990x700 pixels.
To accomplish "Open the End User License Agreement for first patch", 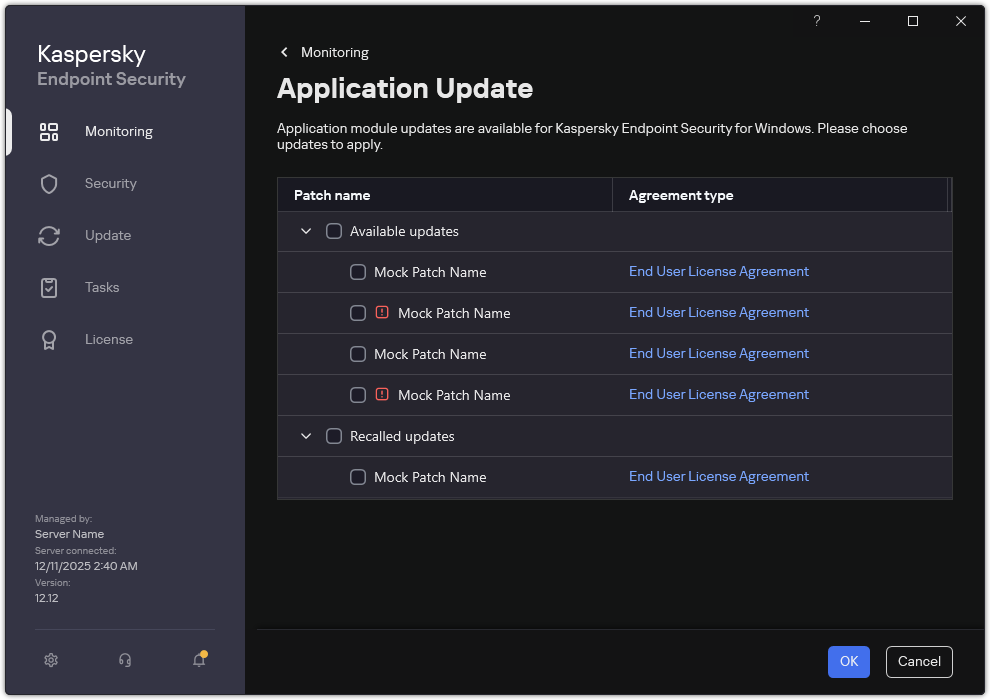I will (718, 271).
